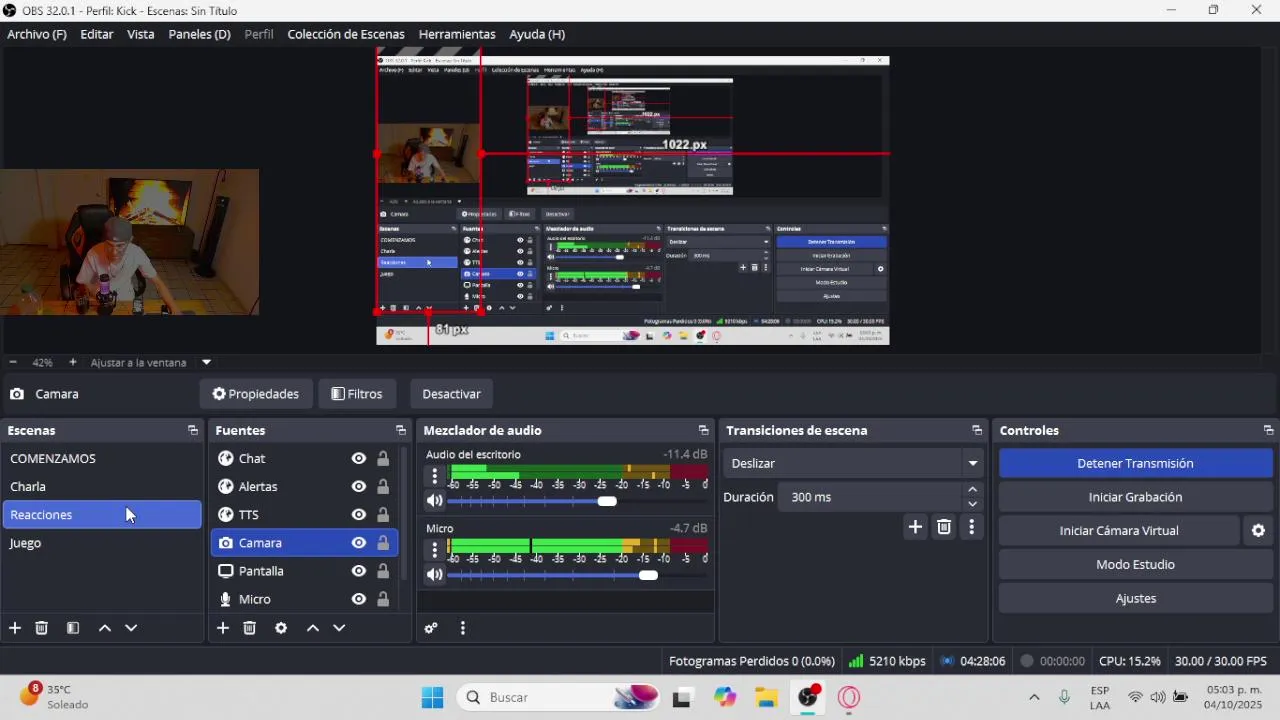The width and height of the screenshot is (1280, 720).
Task: Open Herramientas menu
Action: pos(457,34)
